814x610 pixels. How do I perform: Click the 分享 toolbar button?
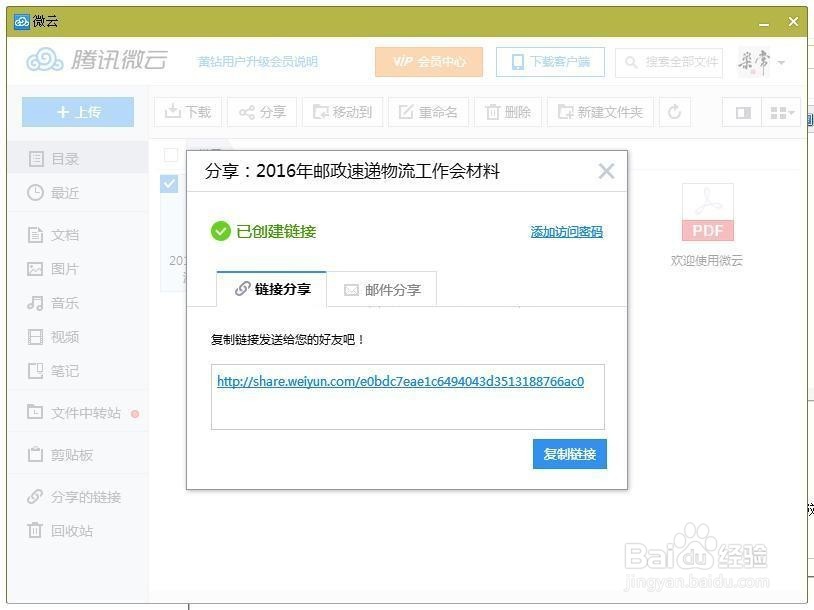pos(262,112)
